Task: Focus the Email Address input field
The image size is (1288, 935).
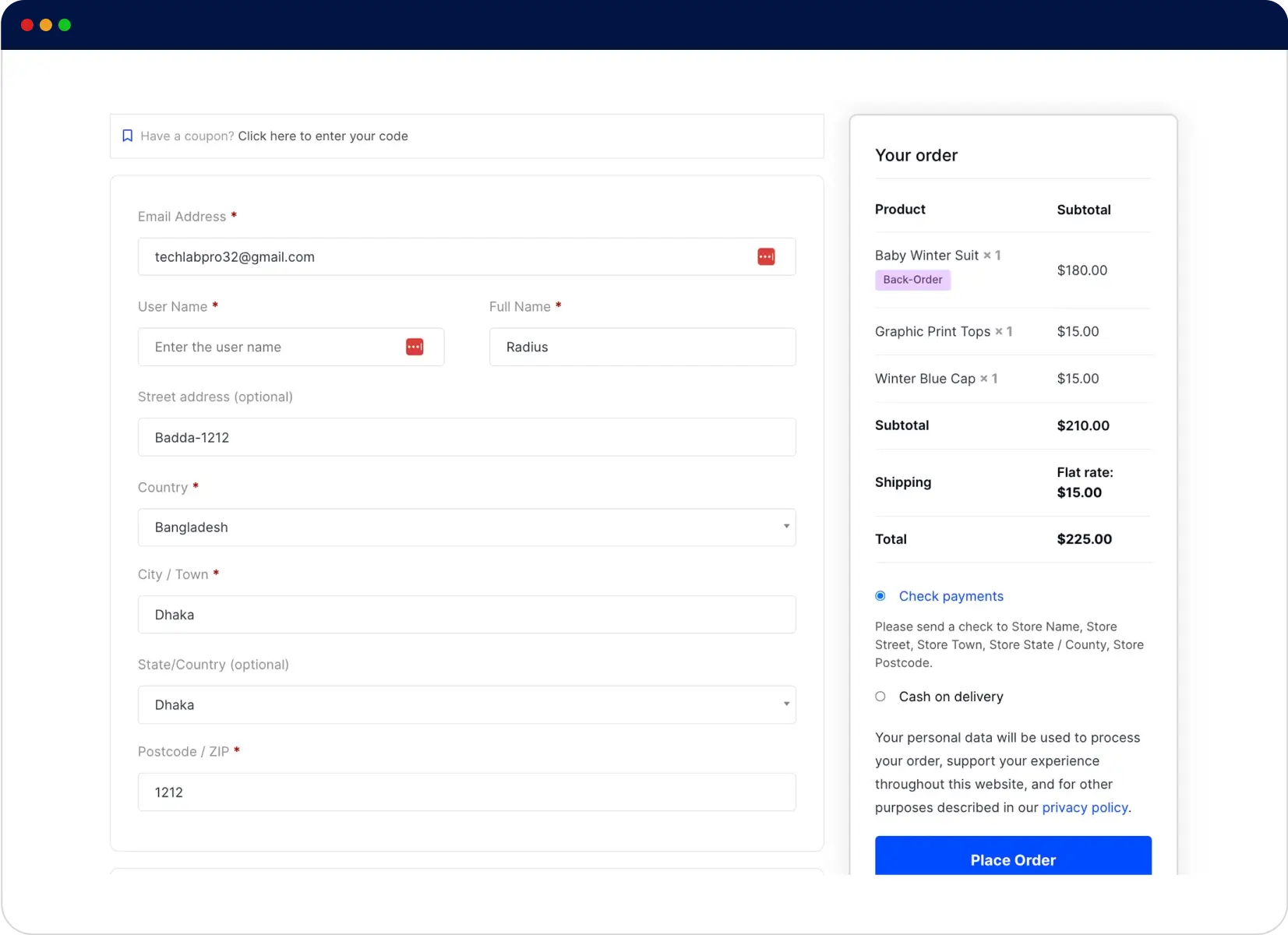Action: coord(467,256)
